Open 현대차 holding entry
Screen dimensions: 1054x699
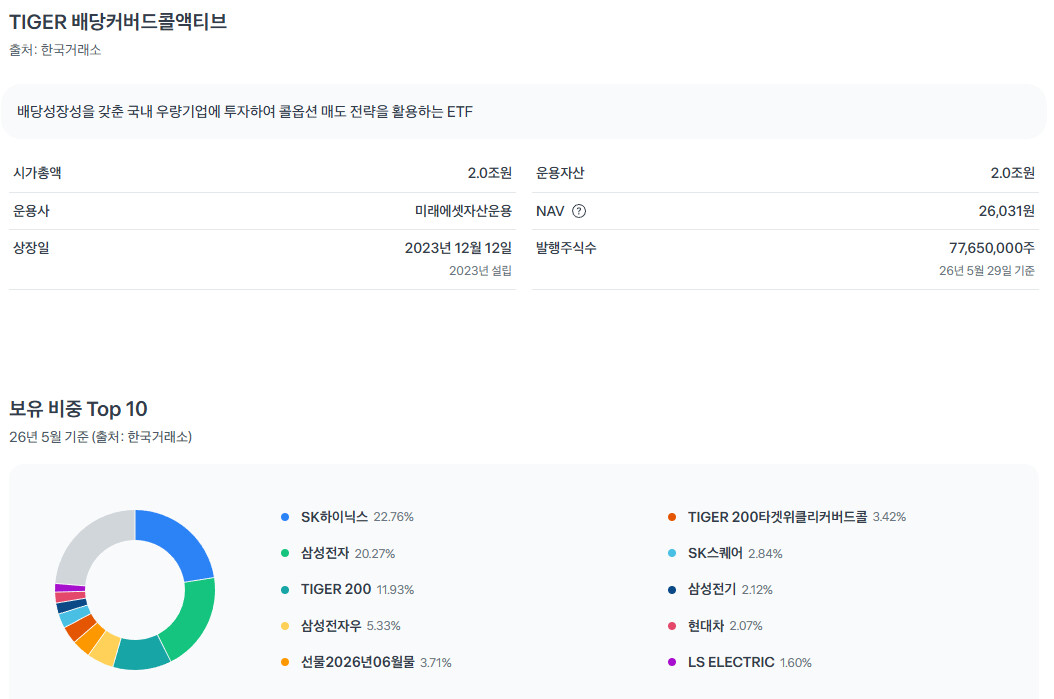[x=706, y=626]
